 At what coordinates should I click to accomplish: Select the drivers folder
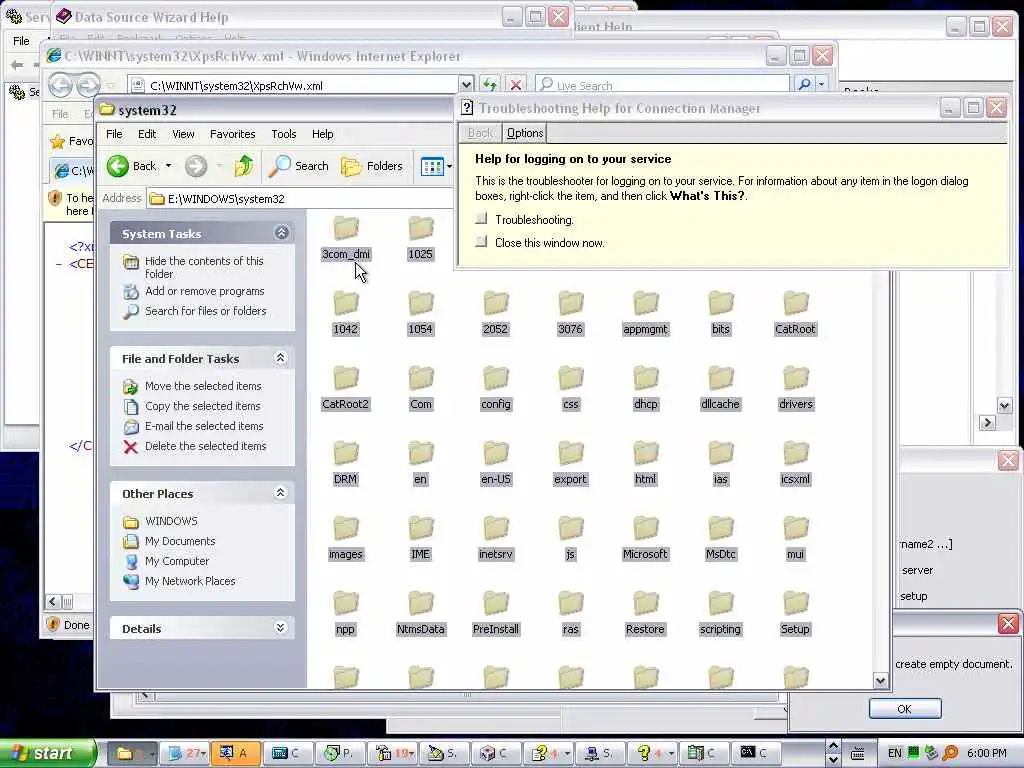pos(795,389)
